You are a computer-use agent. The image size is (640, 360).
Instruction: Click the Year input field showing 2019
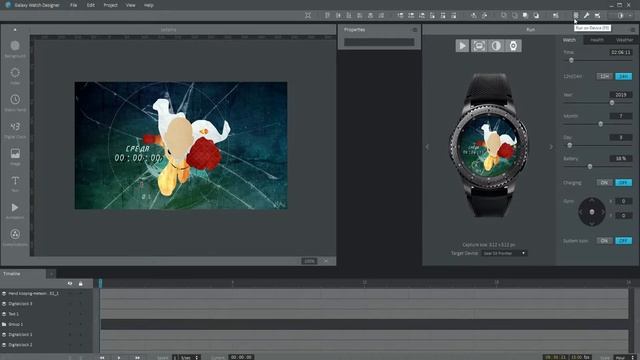(621, 95)
